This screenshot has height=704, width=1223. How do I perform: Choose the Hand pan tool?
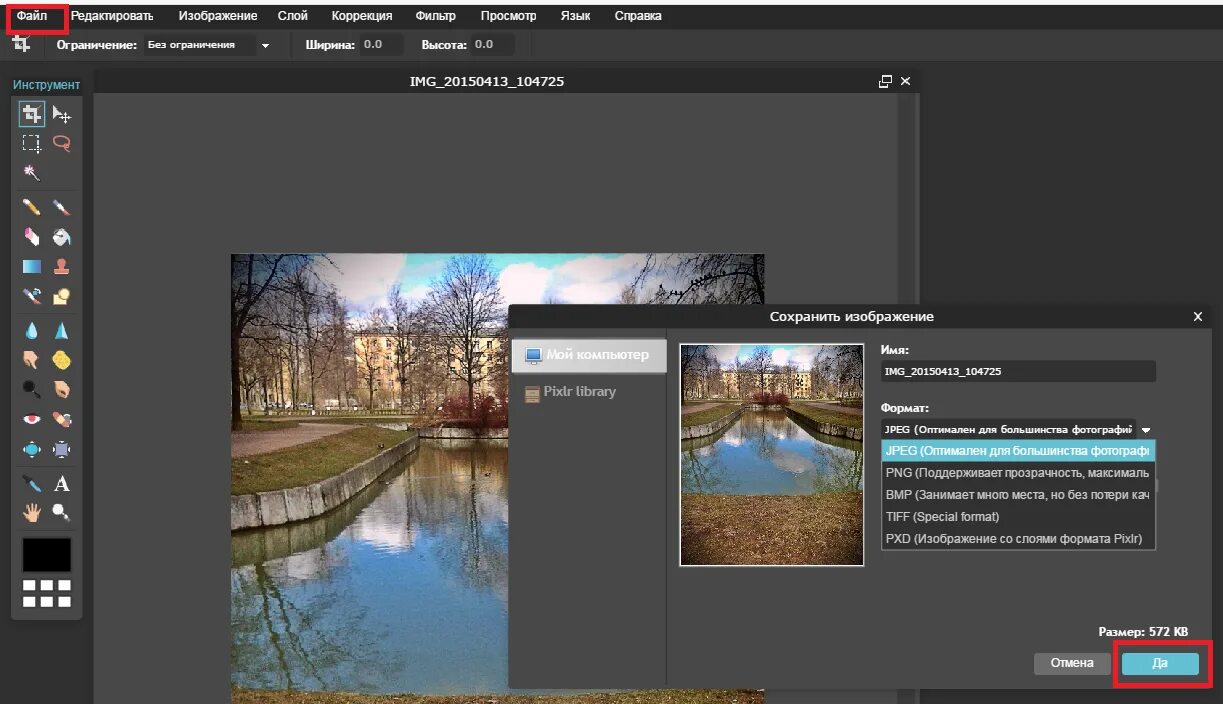click(32, 513)
